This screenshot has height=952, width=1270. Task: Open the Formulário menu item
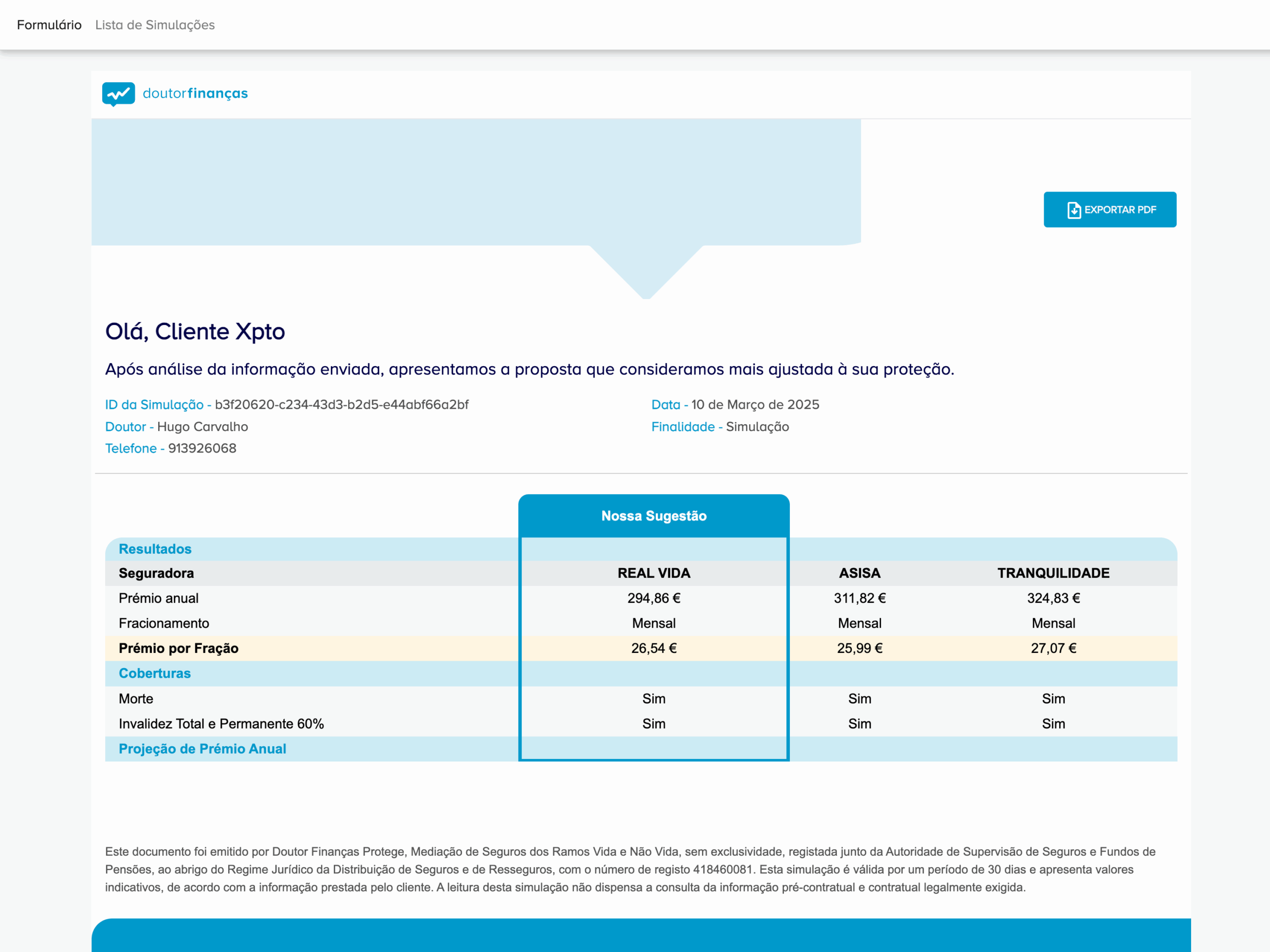[x=49, y=25]
